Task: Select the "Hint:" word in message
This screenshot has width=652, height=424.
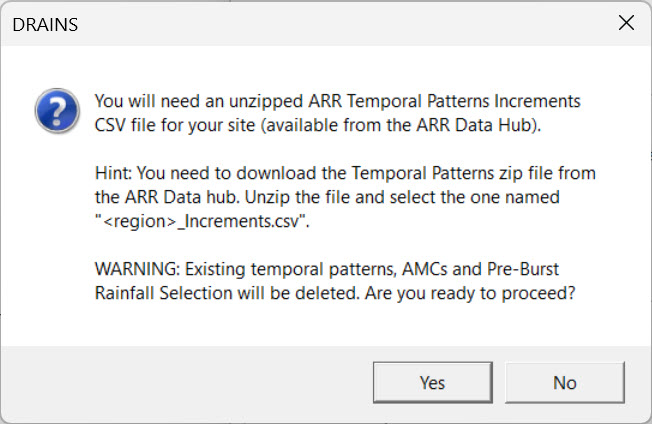Action: point(113,173)
